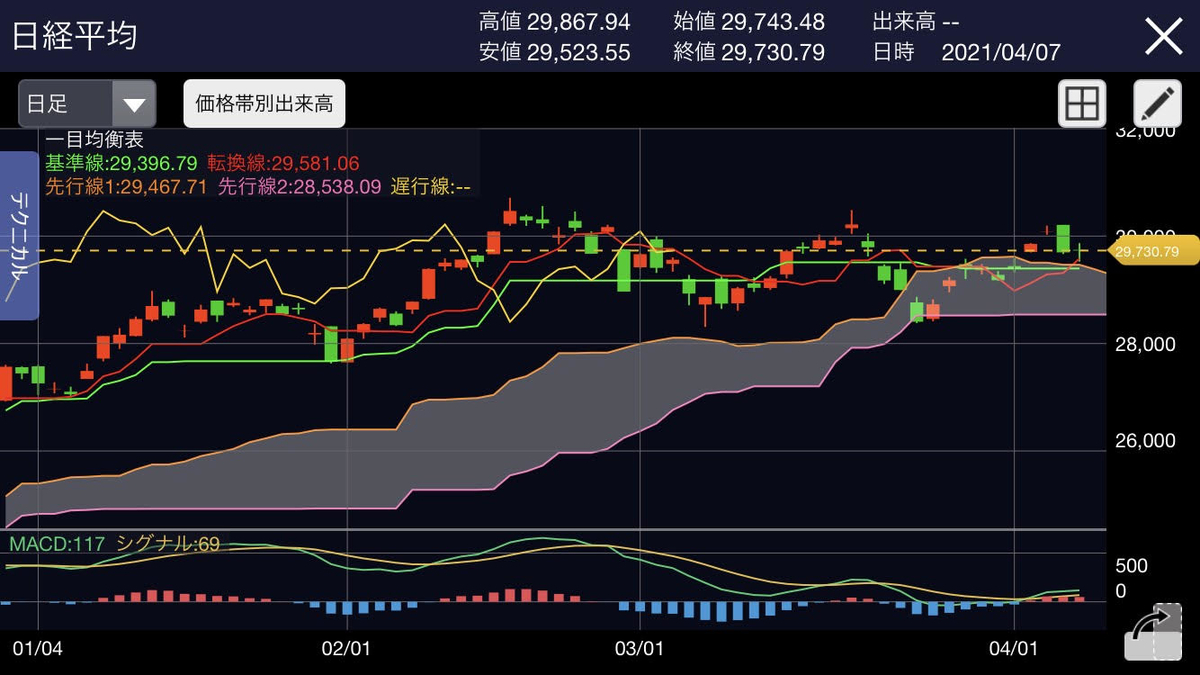Tap 安値 29,523.55 value
The width and height of the screenshot is (1200, 675).
(x=555, y=53)
